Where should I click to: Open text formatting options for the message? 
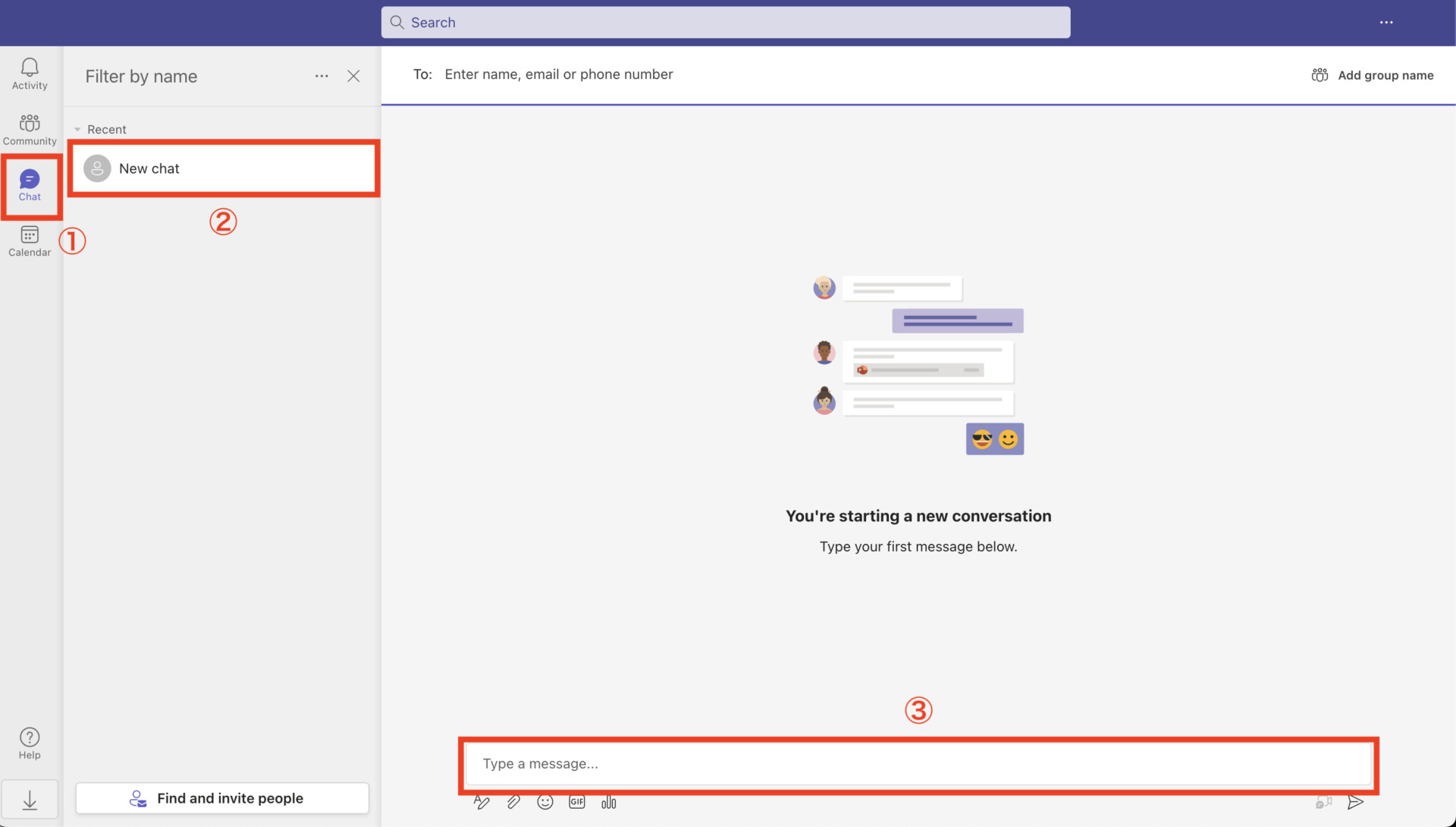tap(482, 802)
